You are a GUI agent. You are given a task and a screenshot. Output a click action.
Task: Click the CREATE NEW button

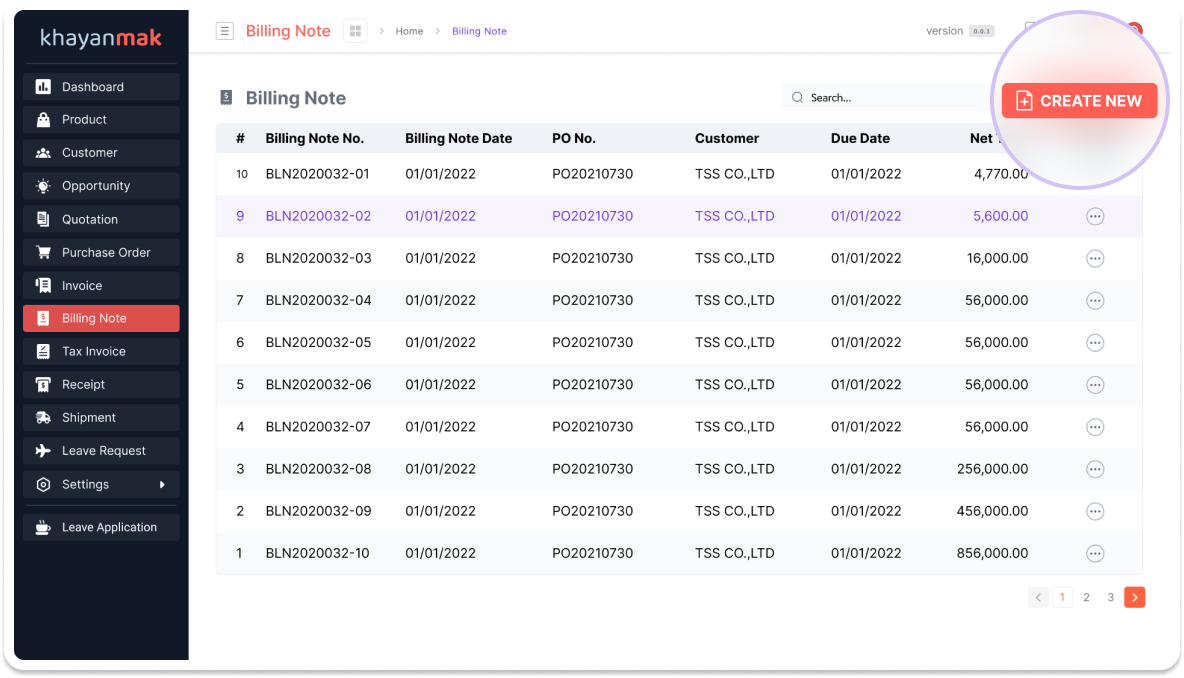tap(1079, 101)
